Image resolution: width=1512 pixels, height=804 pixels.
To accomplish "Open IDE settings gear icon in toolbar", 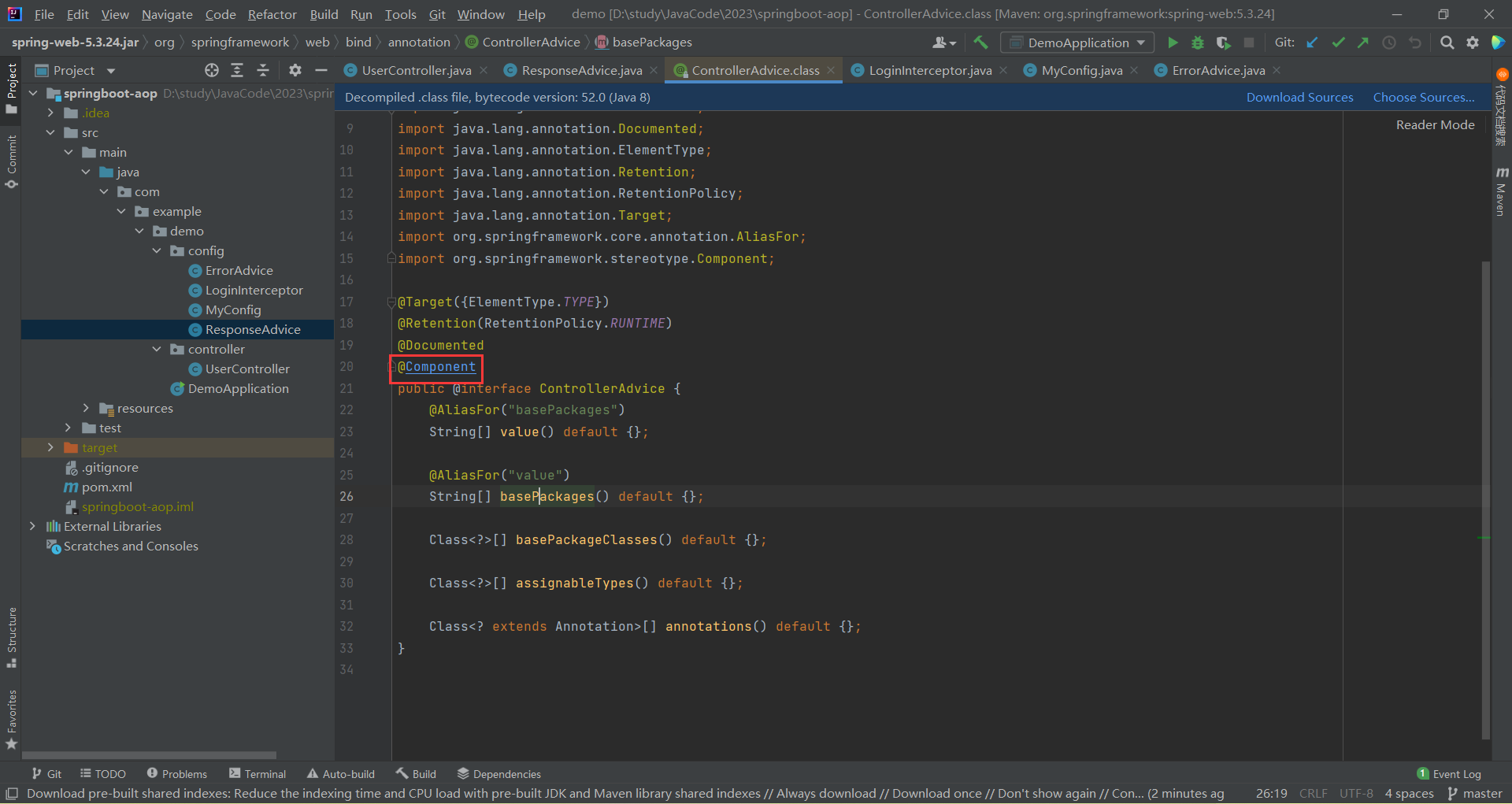I will tap(1473, 43).
